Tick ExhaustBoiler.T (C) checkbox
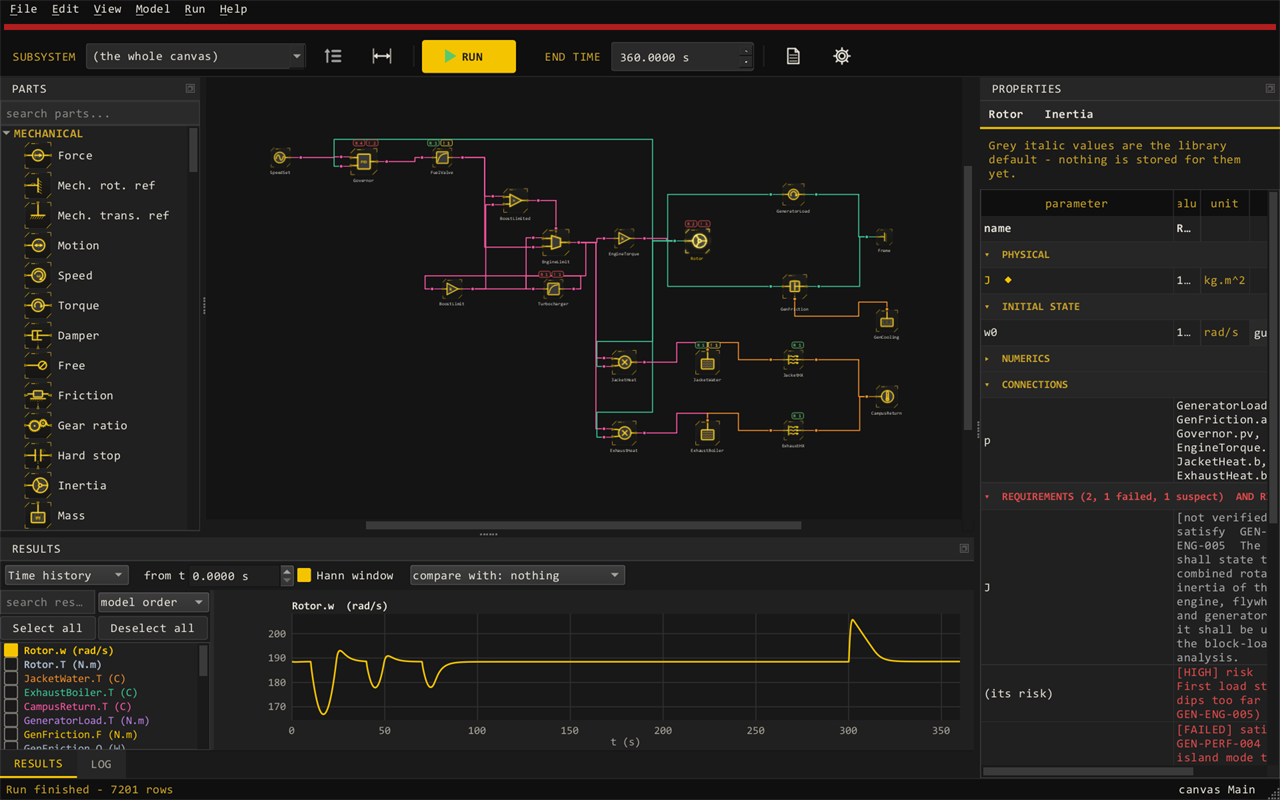Screen dimensions: 1280x800 pyautogui.click(x=11, y=693)
